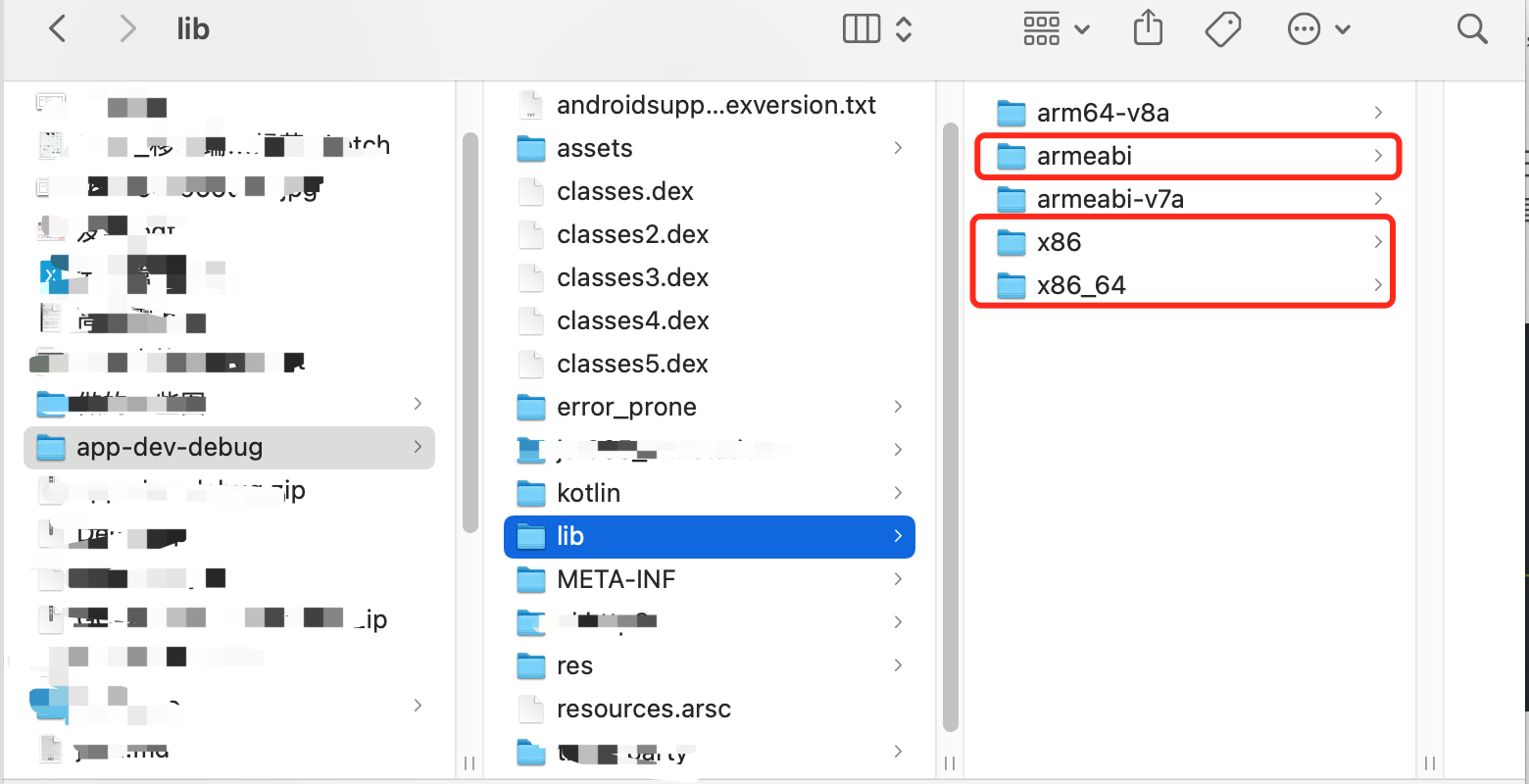The width and height of the screenshot is (1529, 784).
Task: Select the kotlin folder
Action: [589, 493]
